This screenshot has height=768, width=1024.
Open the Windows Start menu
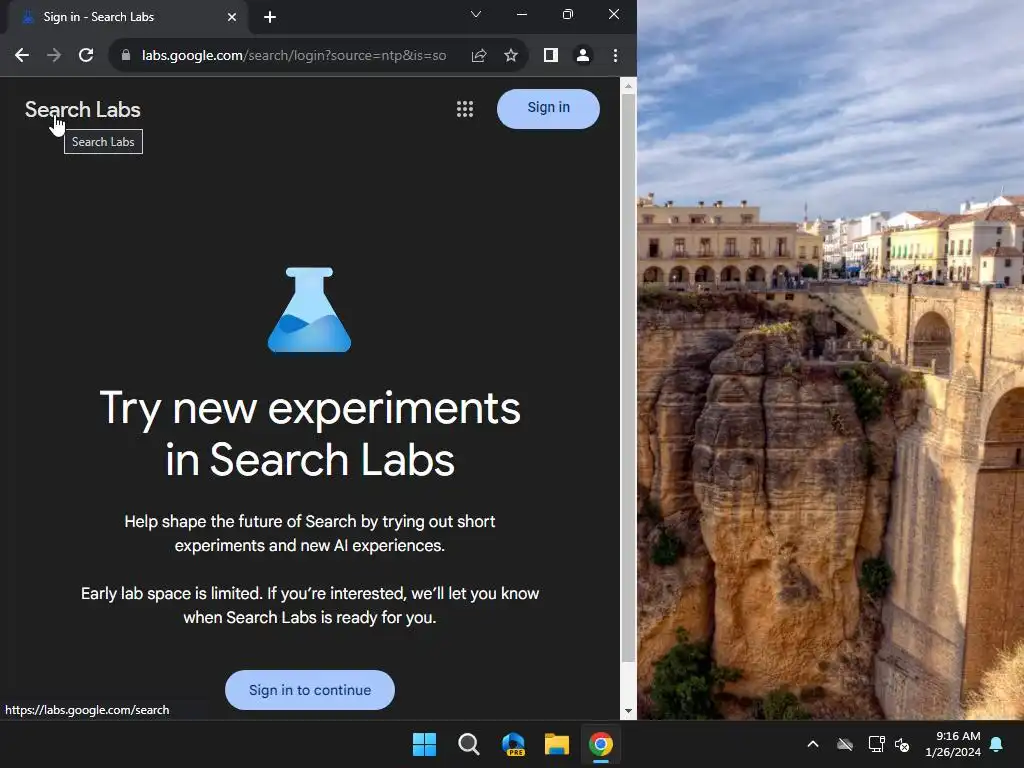coord(424,744)
